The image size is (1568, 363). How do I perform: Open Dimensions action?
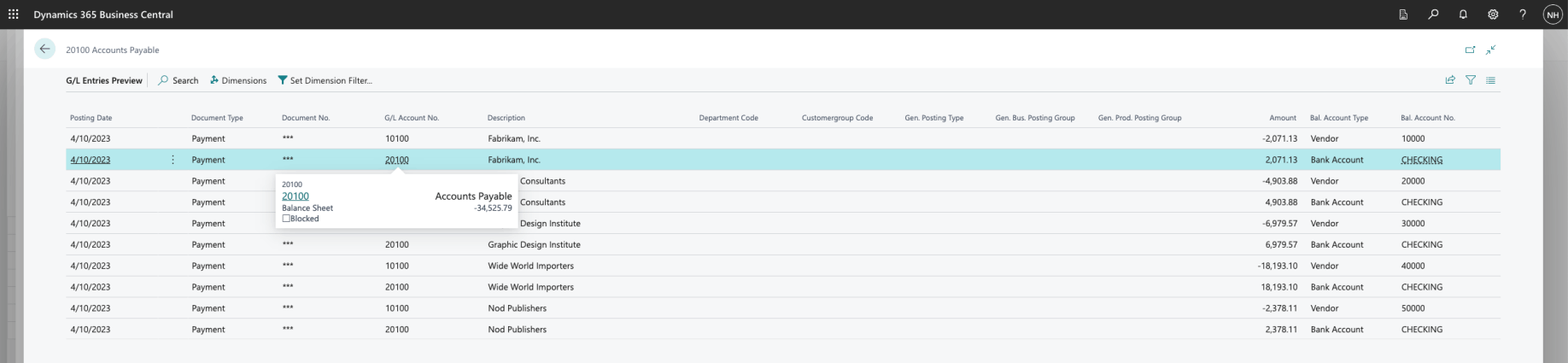238,80
